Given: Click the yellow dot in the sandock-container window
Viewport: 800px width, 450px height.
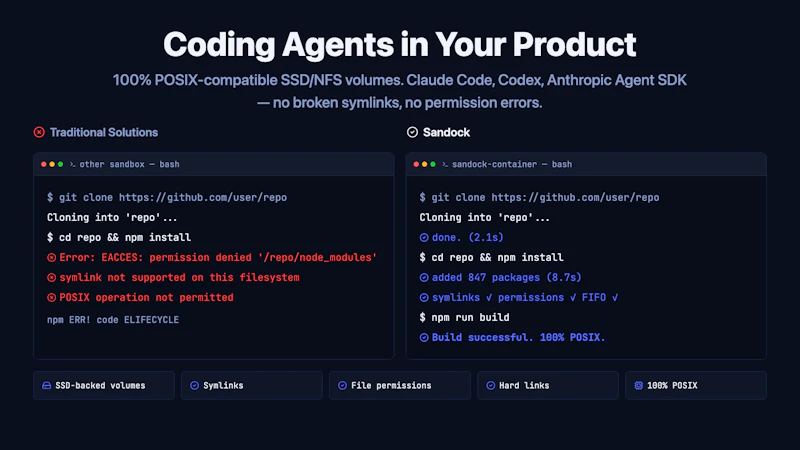Looking at the screenshot, I should click(424, 164).
